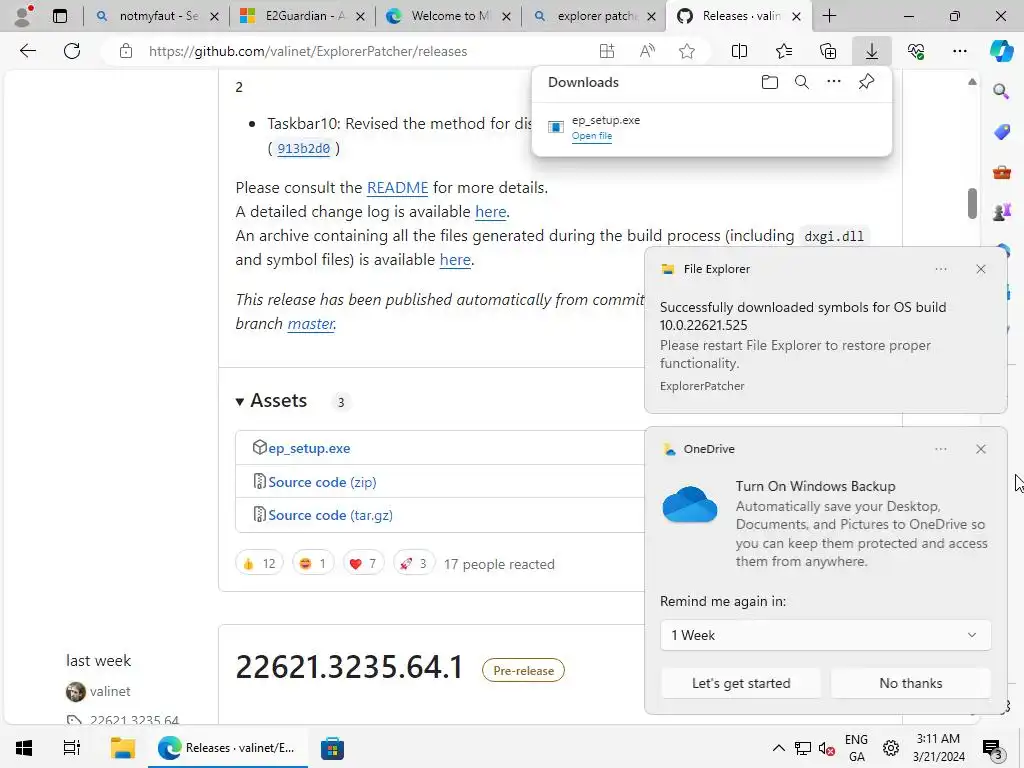This screenshot has width=1024, height=768.
Task: Open file ep_setup.exe link
Action: click(592, 136)
